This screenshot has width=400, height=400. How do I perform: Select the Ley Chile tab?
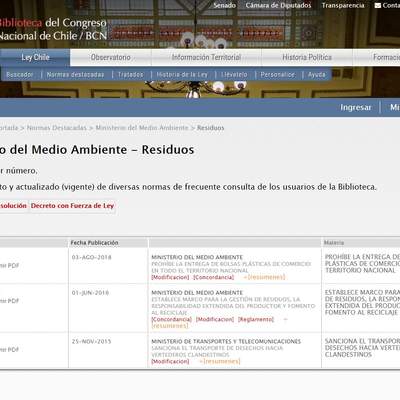coord(35,57)
